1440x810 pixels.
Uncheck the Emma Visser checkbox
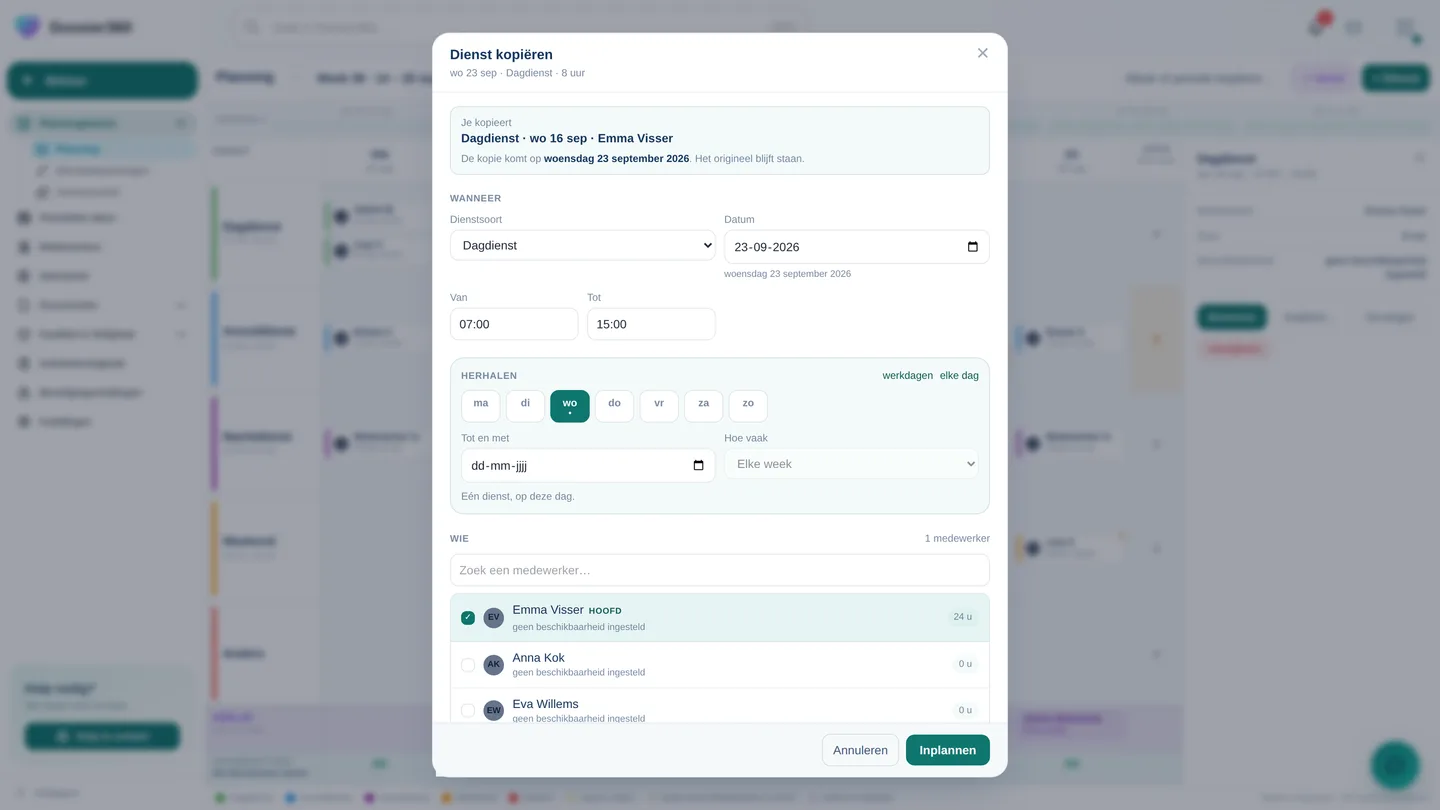click(468, 618)
